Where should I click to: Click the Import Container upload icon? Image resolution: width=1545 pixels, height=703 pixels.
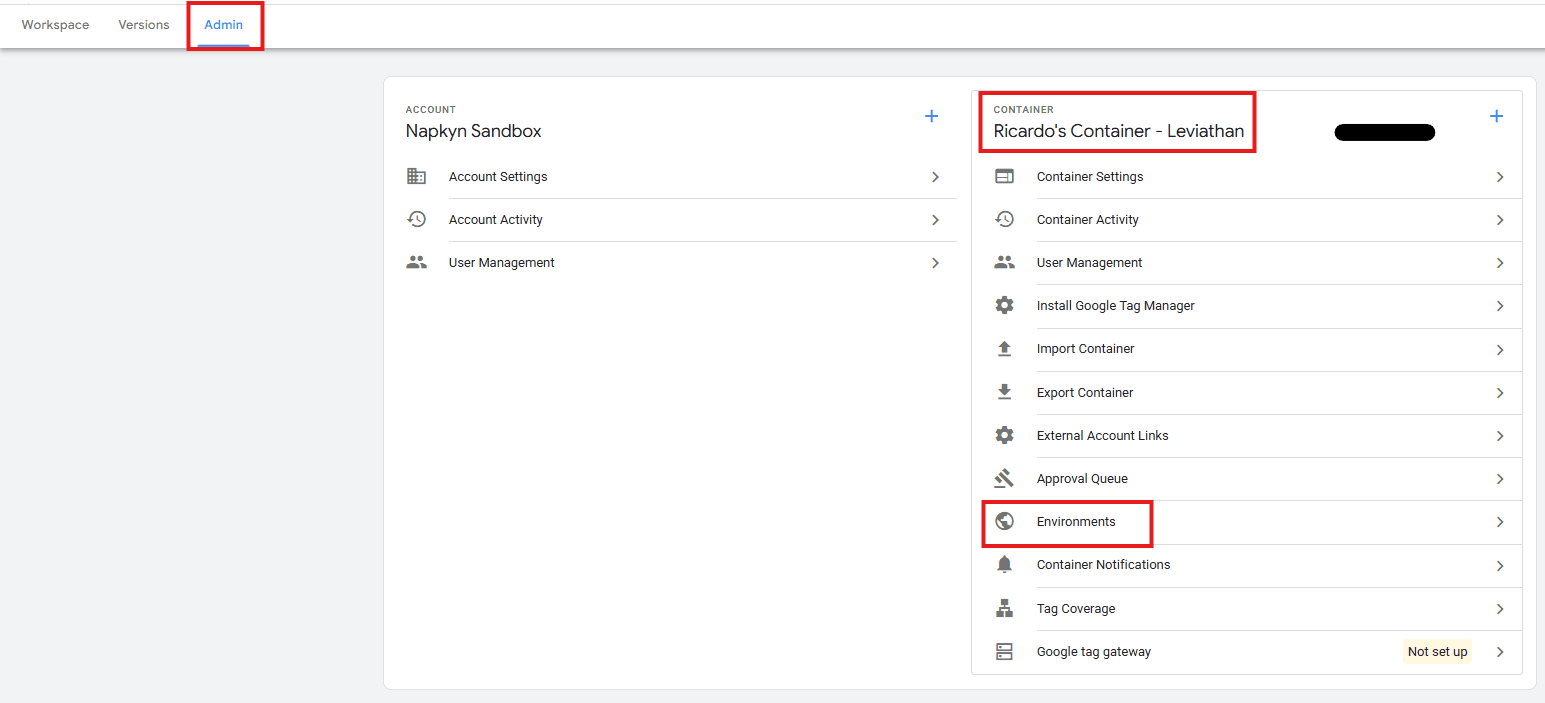pyautogui.click(x=1004, y=348)
